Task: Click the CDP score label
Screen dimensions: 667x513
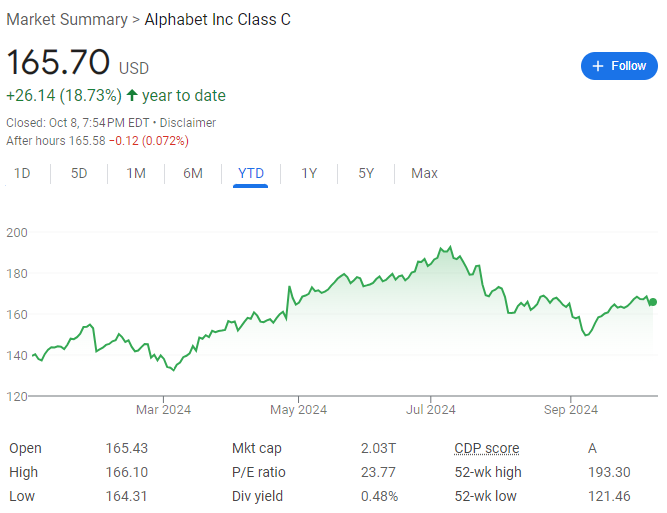Action: click(x=487, y=448)
